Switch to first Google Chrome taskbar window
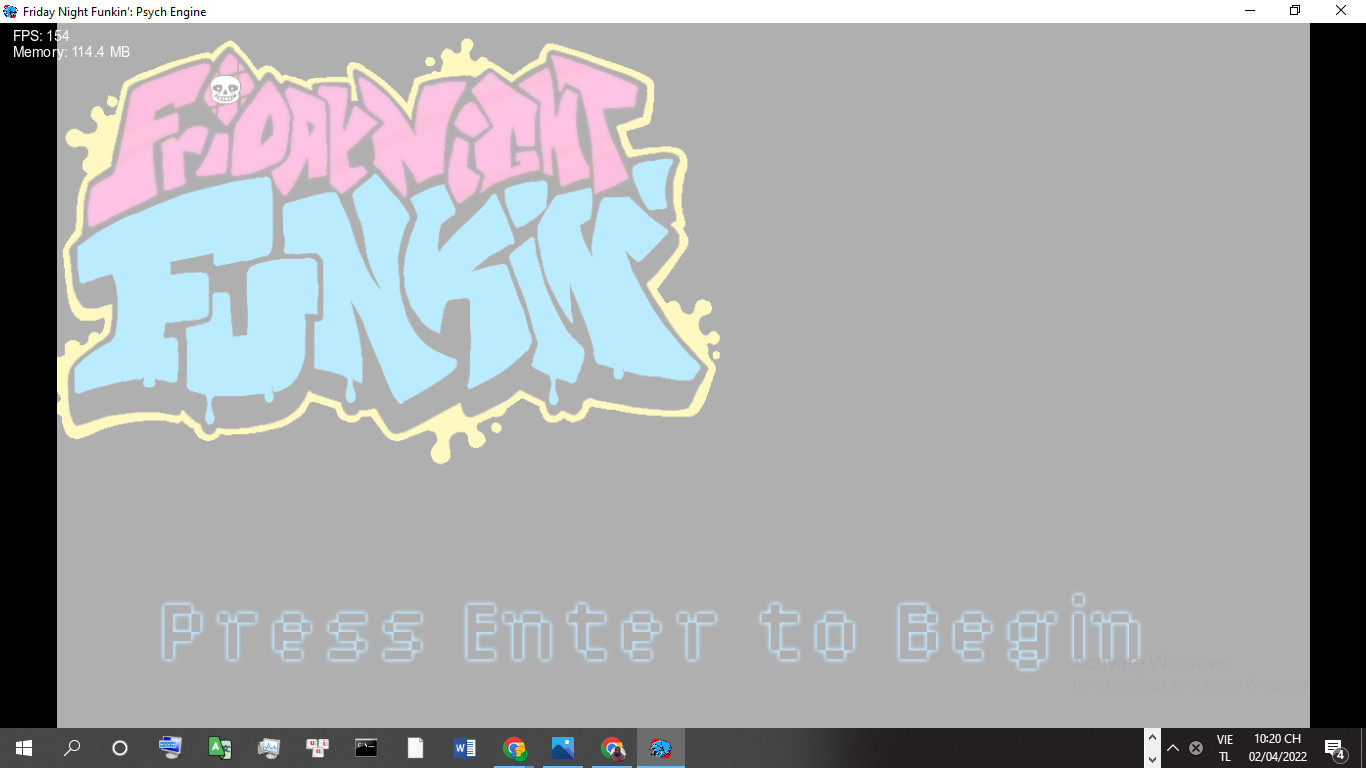1366x768 pixels. (514, 748)
